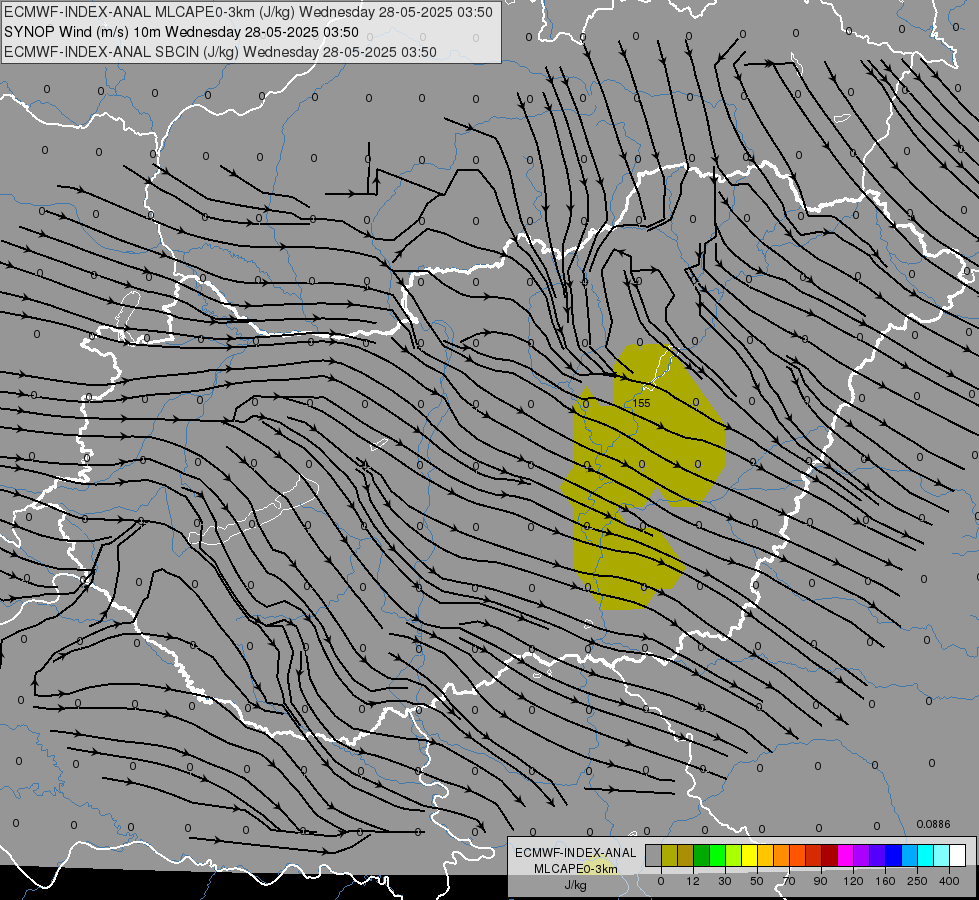The image size is (979, 900).
Task: Click the legend tick label 50
Action: point(757,881)
